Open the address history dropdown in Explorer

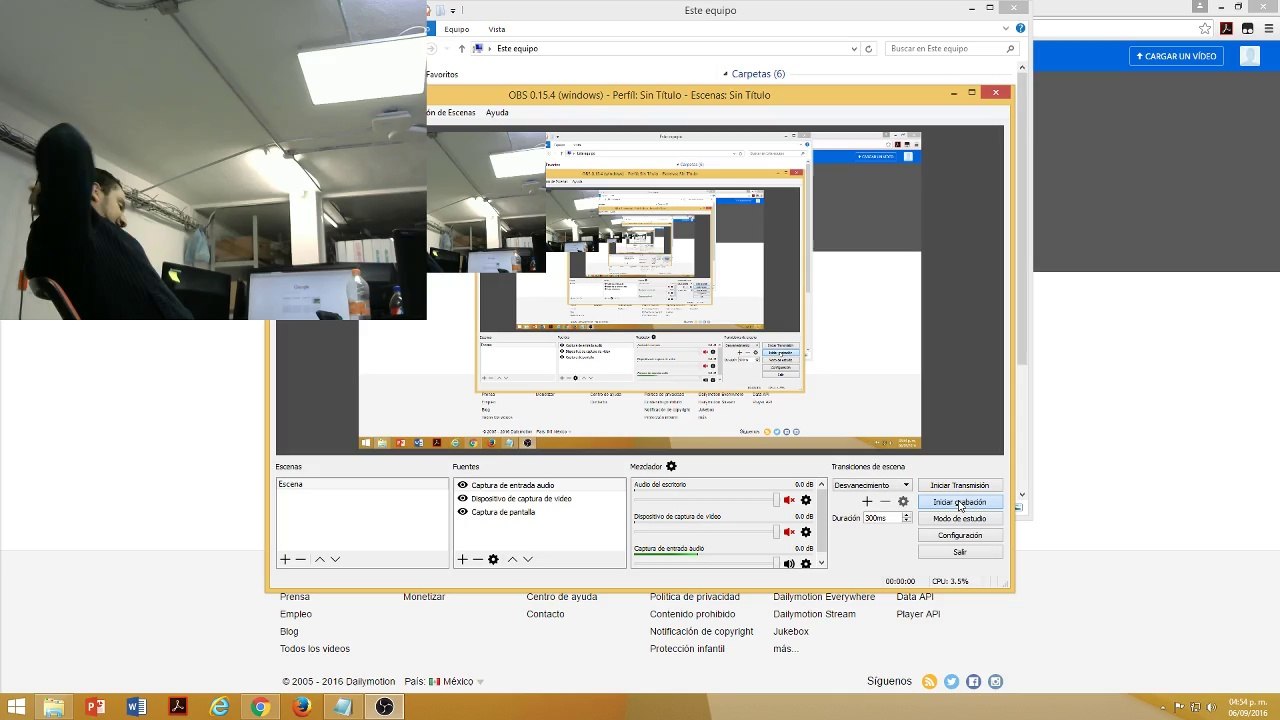(x=854, y=48)
